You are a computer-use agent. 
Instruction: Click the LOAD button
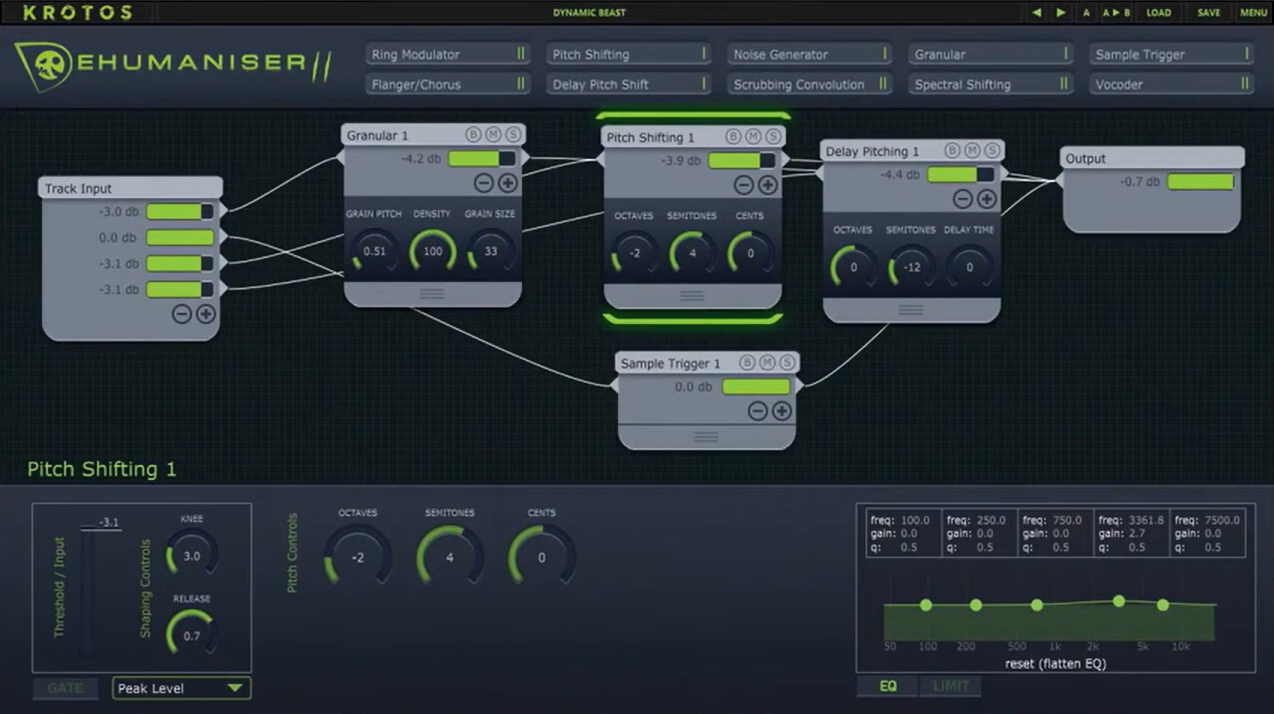pyautogui.click(x=1159, y=13)
